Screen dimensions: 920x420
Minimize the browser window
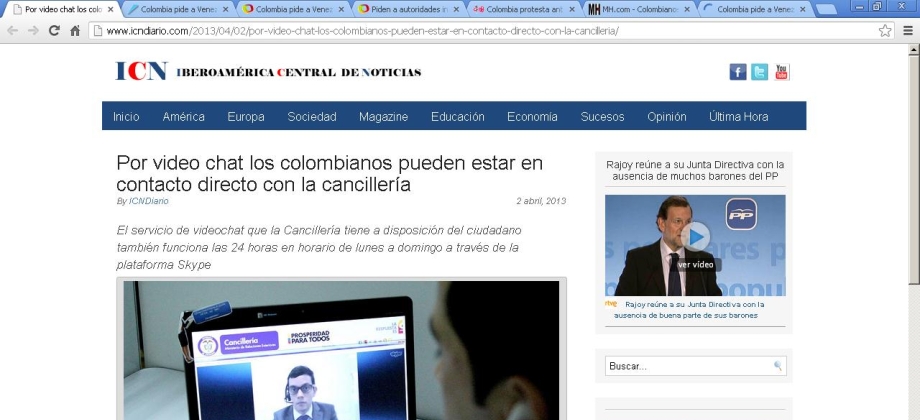click(x=861, y=6)
